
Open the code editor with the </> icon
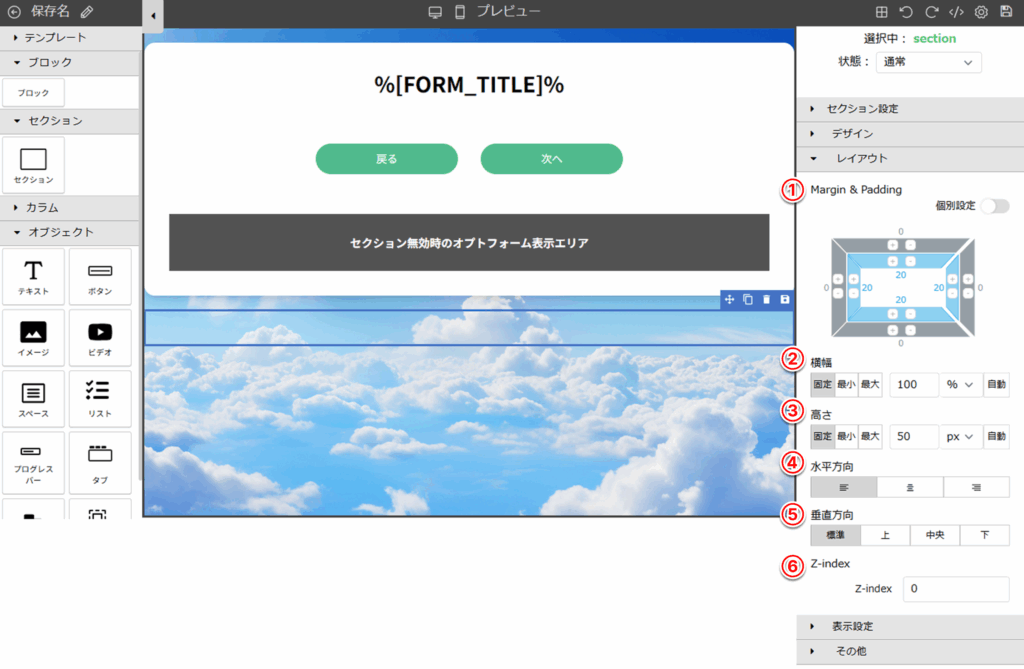957,12
